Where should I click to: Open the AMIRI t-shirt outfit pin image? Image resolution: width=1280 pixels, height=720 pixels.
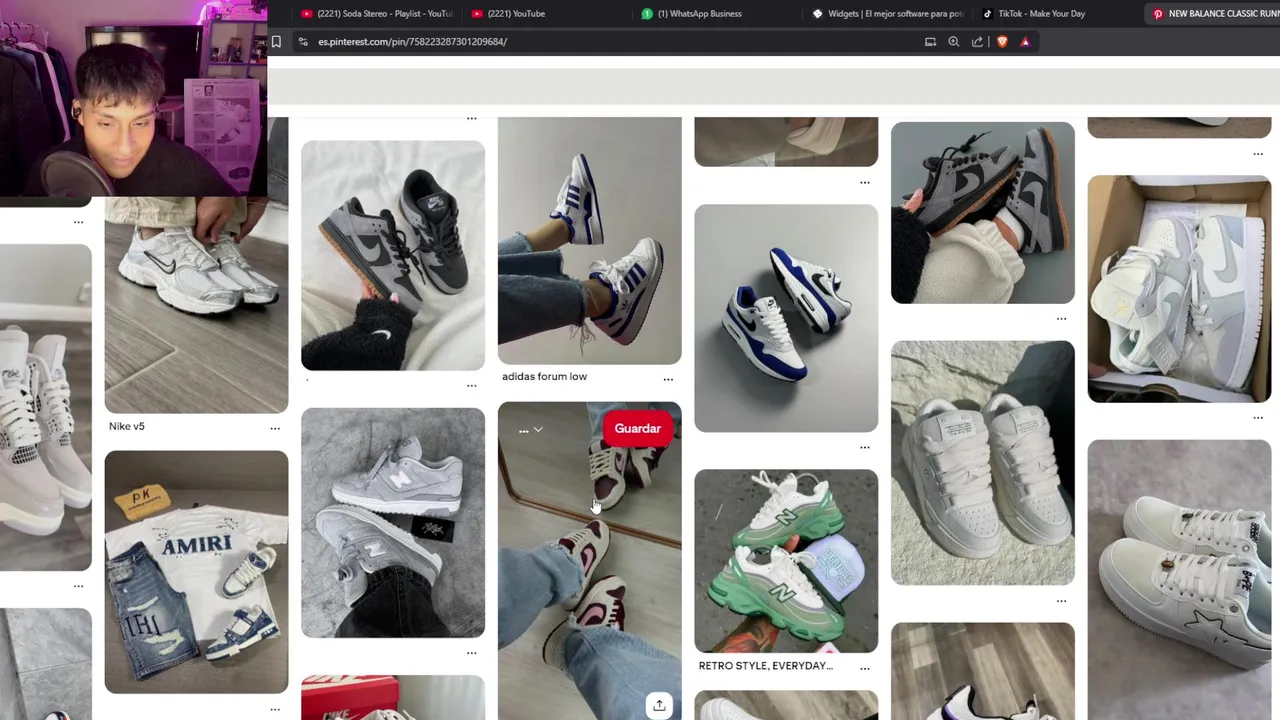[x=196, y=572]
